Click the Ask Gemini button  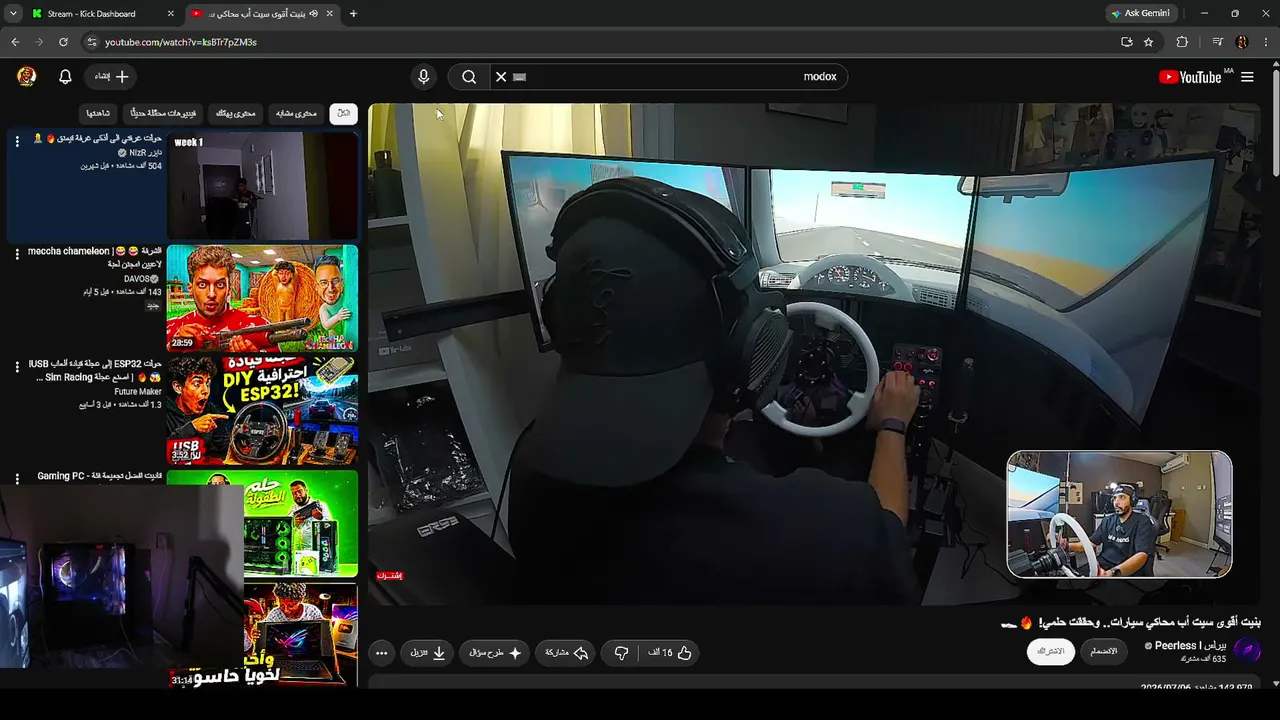pos(1140,14)
